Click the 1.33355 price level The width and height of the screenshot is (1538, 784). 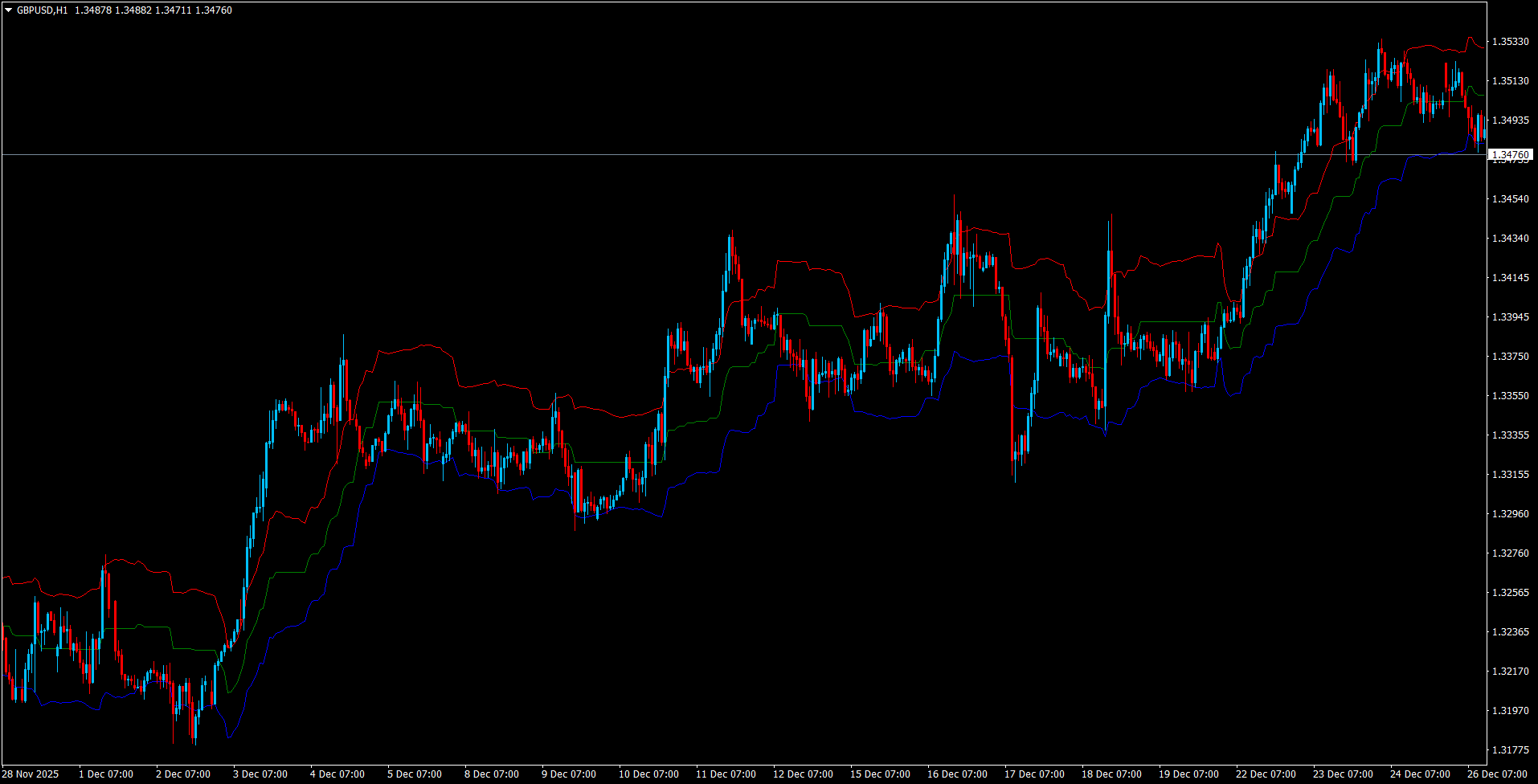[1511, 435]
